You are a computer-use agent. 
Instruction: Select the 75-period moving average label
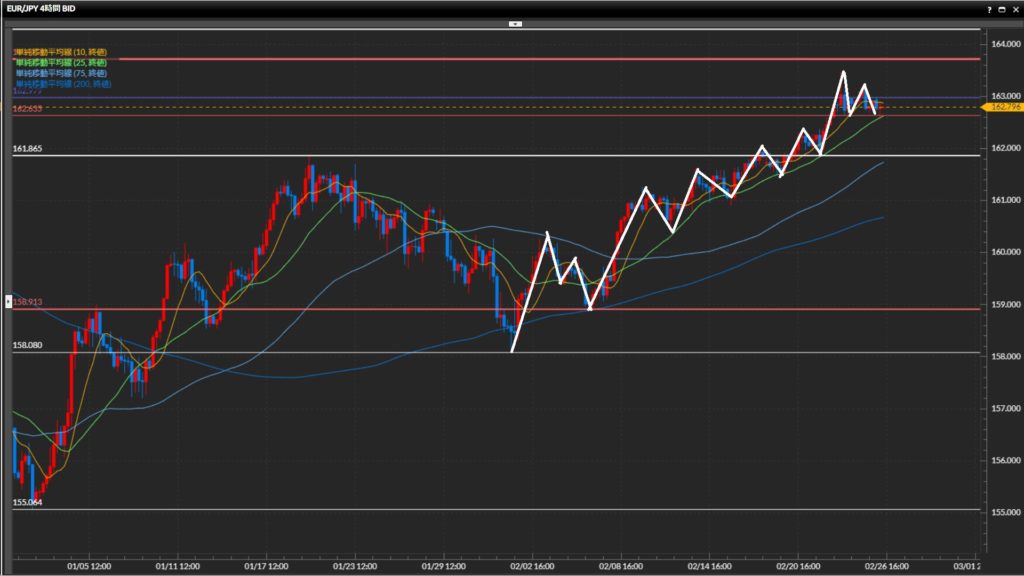click(61, 73)
